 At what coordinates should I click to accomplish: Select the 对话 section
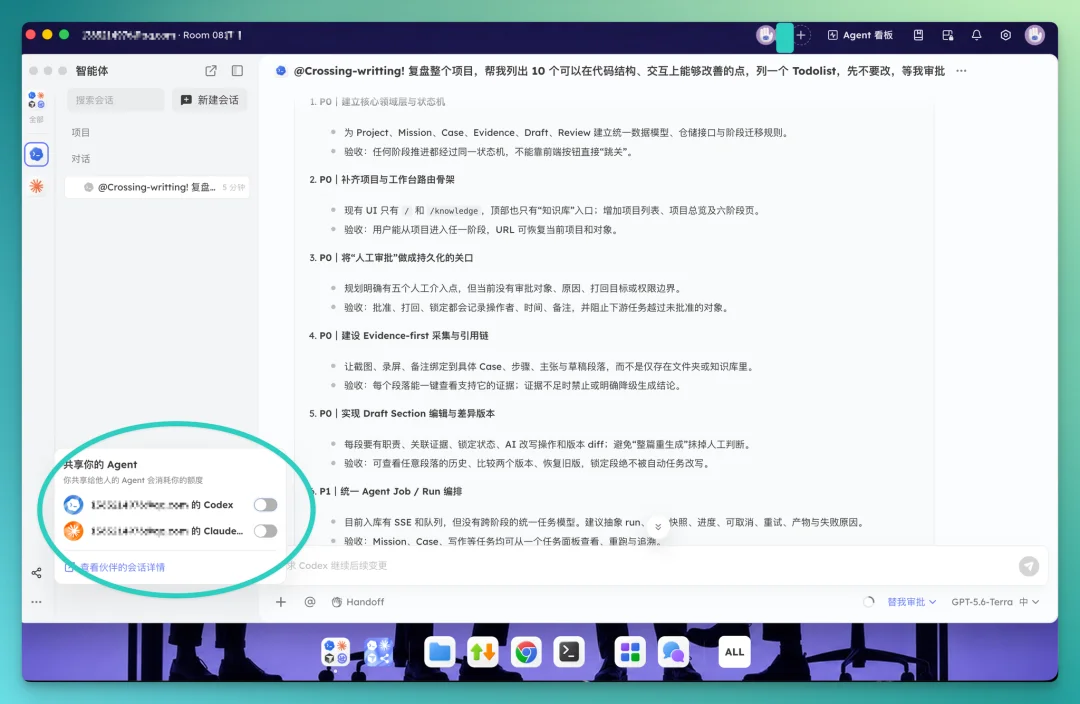pos(81,158)
